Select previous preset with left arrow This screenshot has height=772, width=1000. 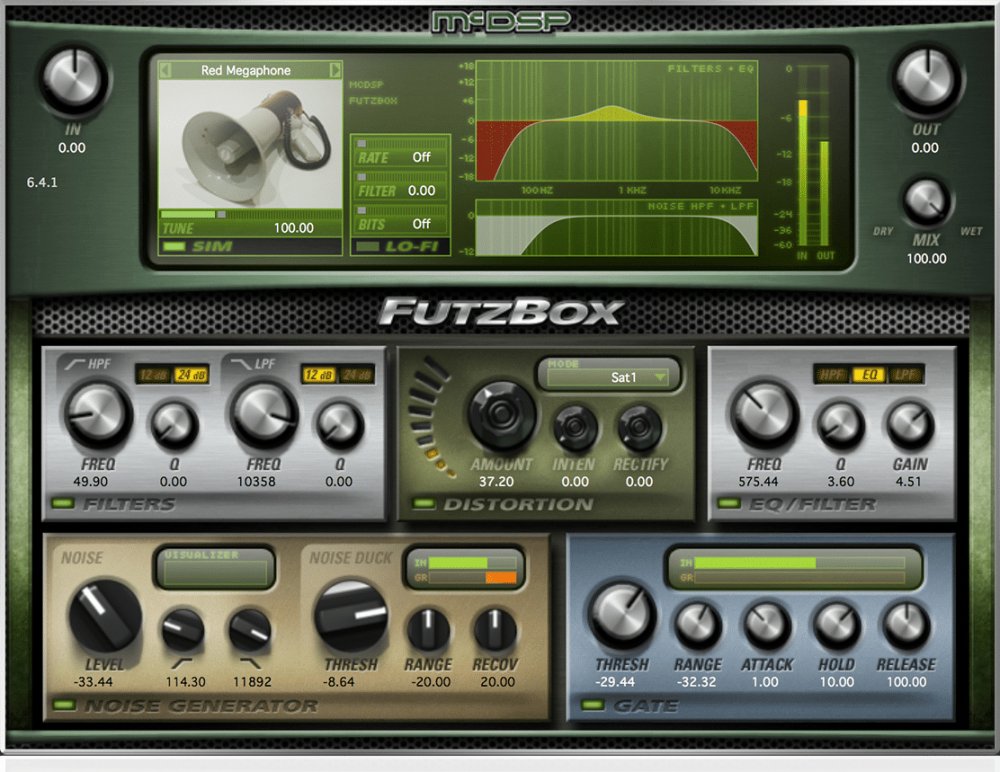point(165,70)
